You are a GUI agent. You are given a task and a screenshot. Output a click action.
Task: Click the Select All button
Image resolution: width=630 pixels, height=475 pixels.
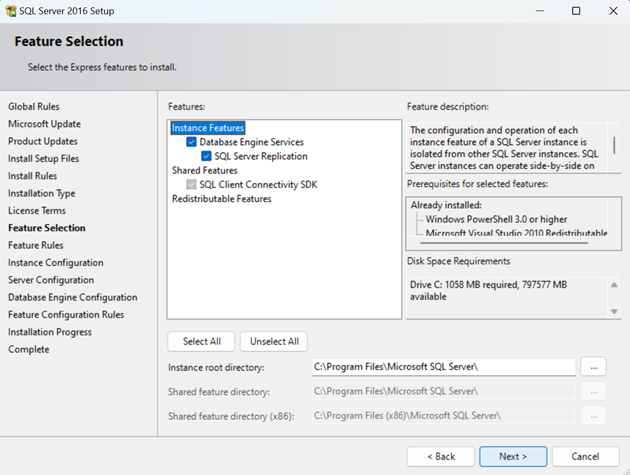tap(202, 342)
